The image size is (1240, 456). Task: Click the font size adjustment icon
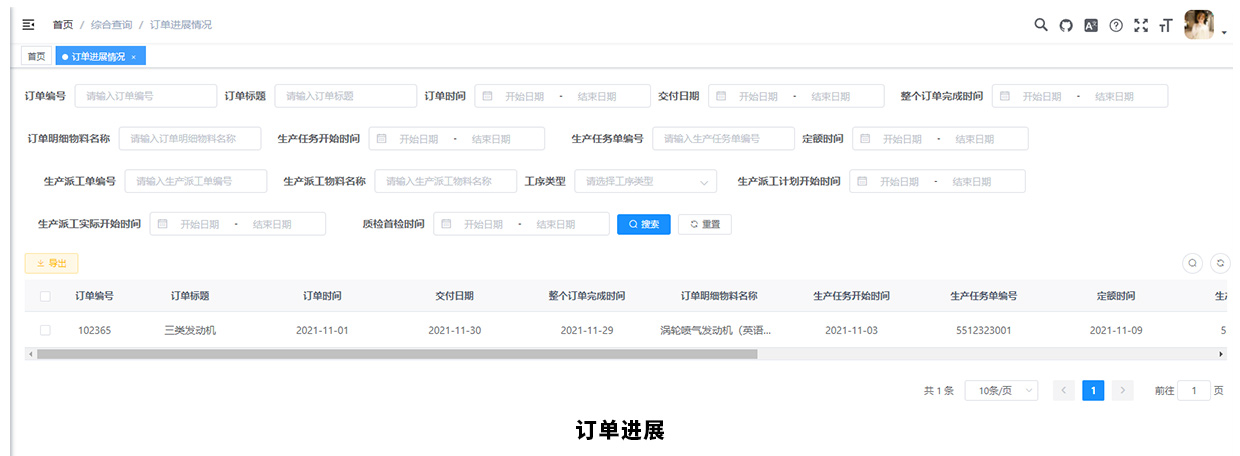pos(1165,26)
